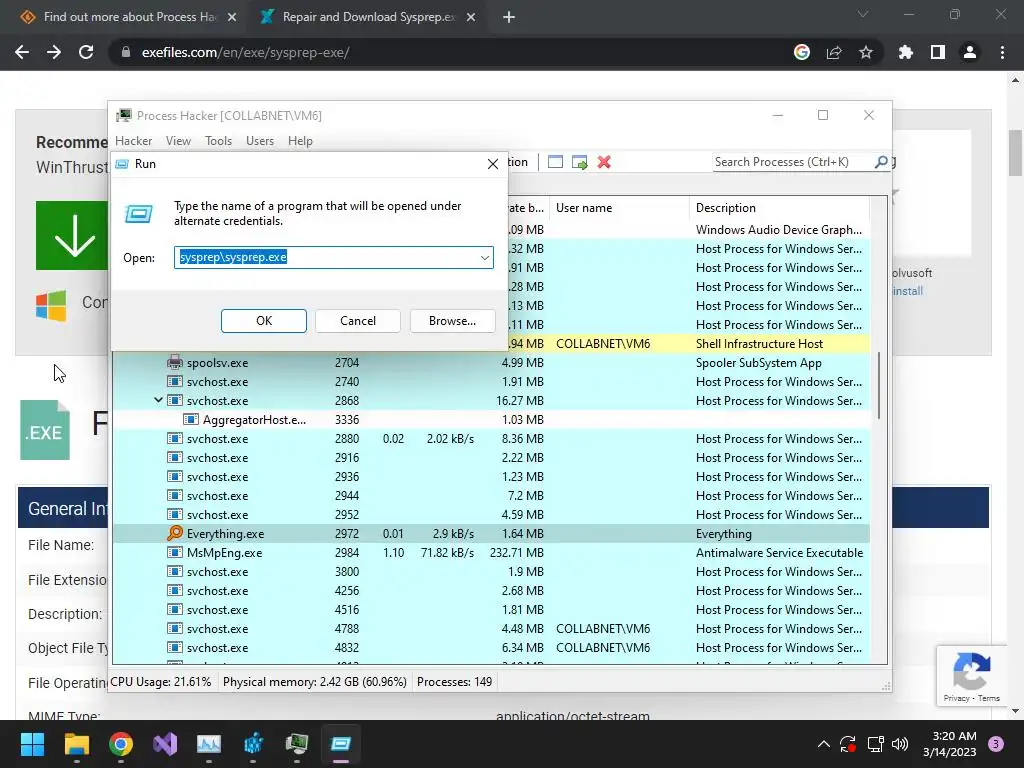Click the taskbar Run dialog icon
The width and height of the screenshot is (1024, 768).
tap(340, 744)
